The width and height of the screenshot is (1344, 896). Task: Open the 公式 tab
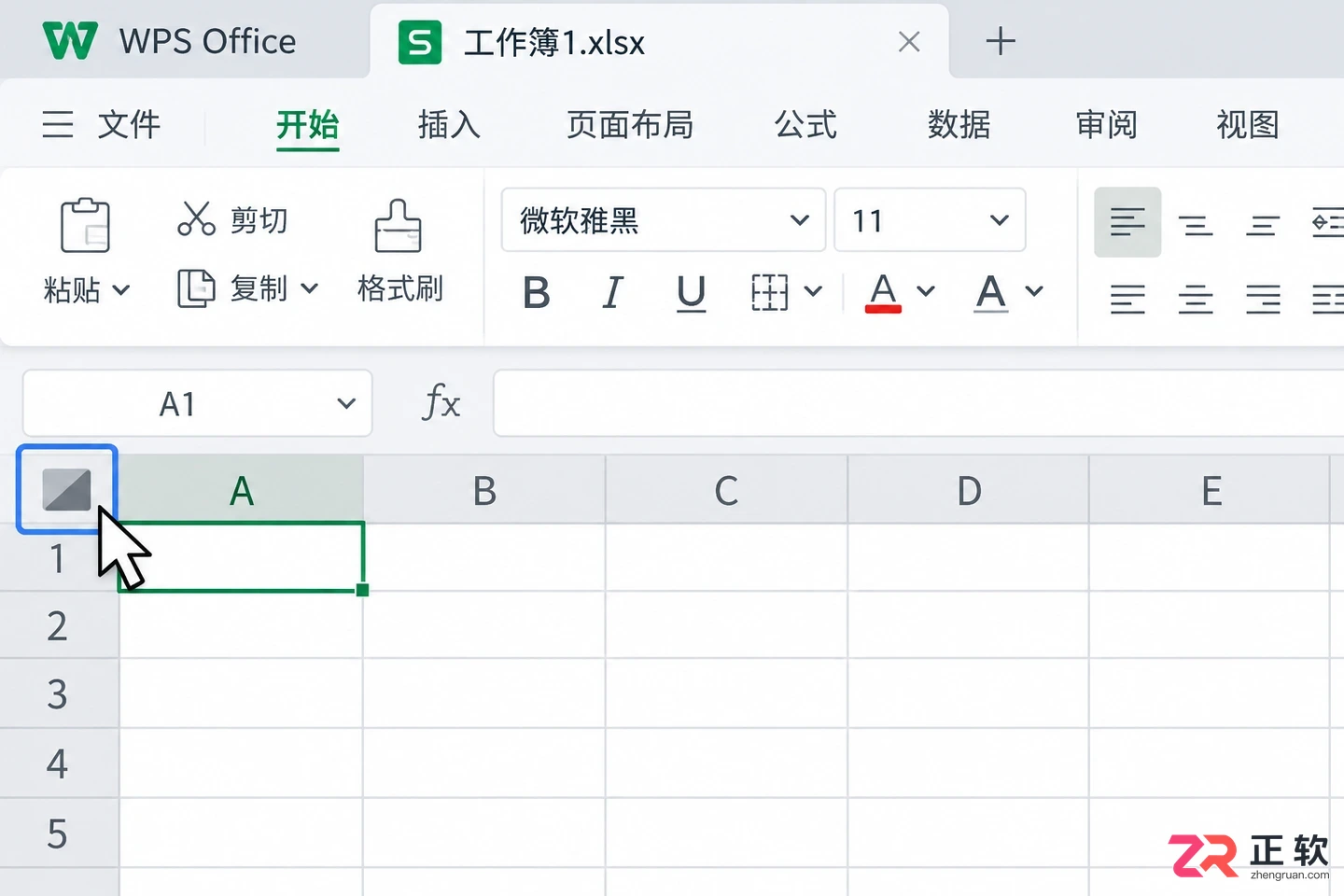coord(805,124)
